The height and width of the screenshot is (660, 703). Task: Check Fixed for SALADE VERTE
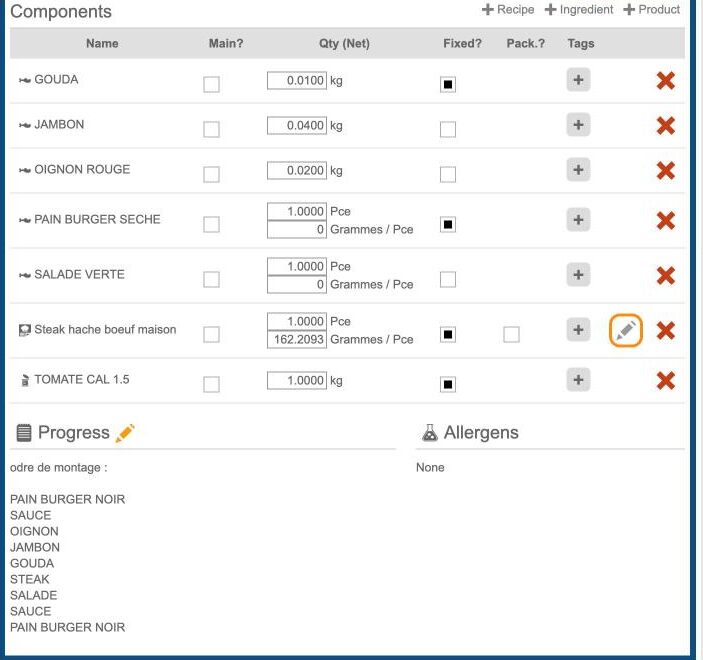pos(448,279)
